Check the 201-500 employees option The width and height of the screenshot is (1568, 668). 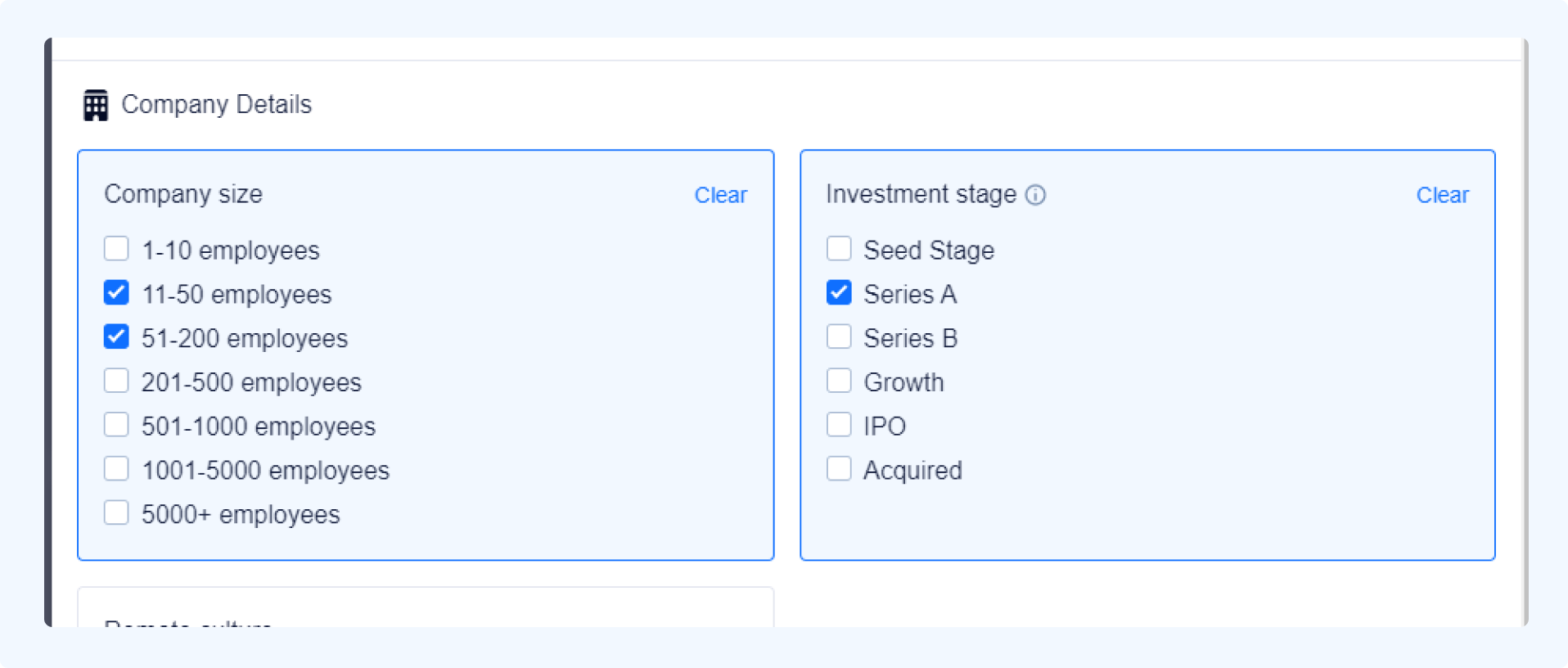[x=116, y=380]
